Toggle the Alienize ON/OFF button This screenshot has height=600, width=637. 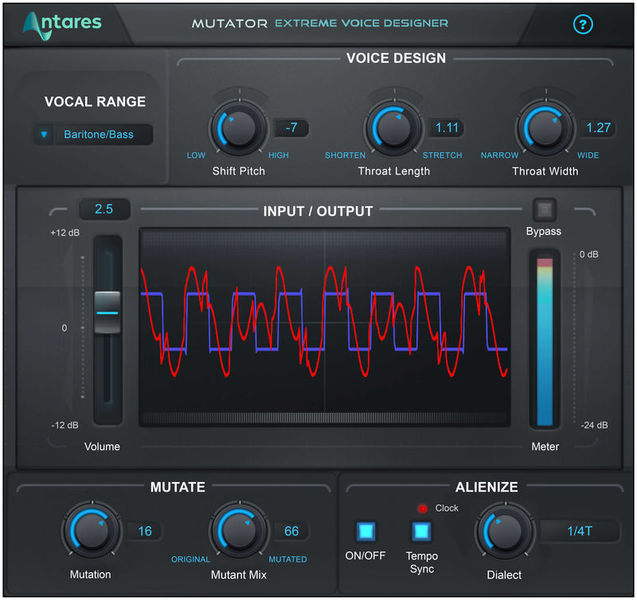pyautogui.click(x=366, y=531)
